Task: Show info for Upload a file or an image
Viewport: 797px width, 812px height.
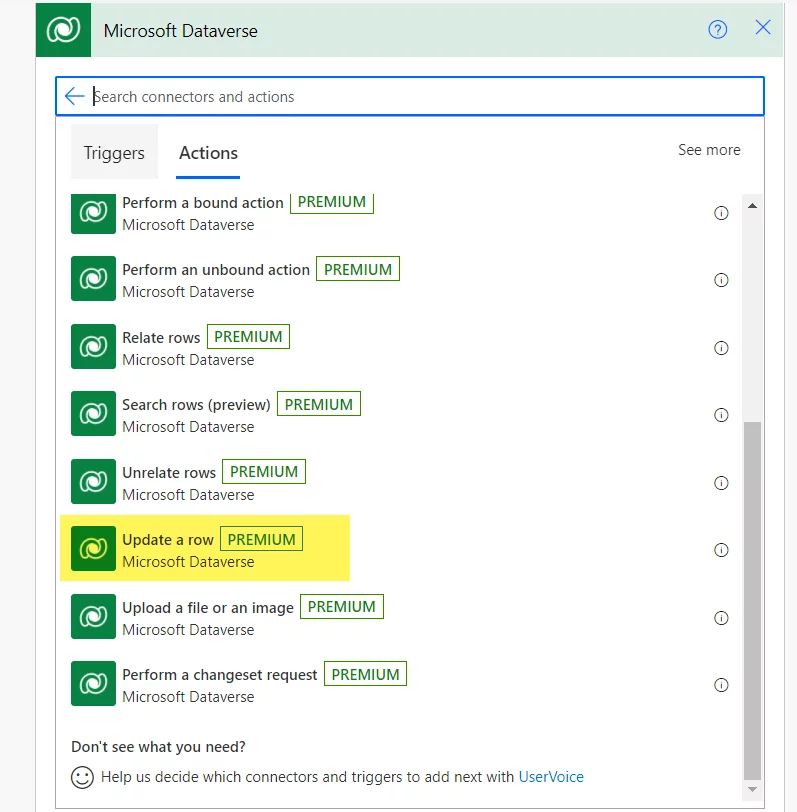Action: pyautogui.click(x=721, y=618)
